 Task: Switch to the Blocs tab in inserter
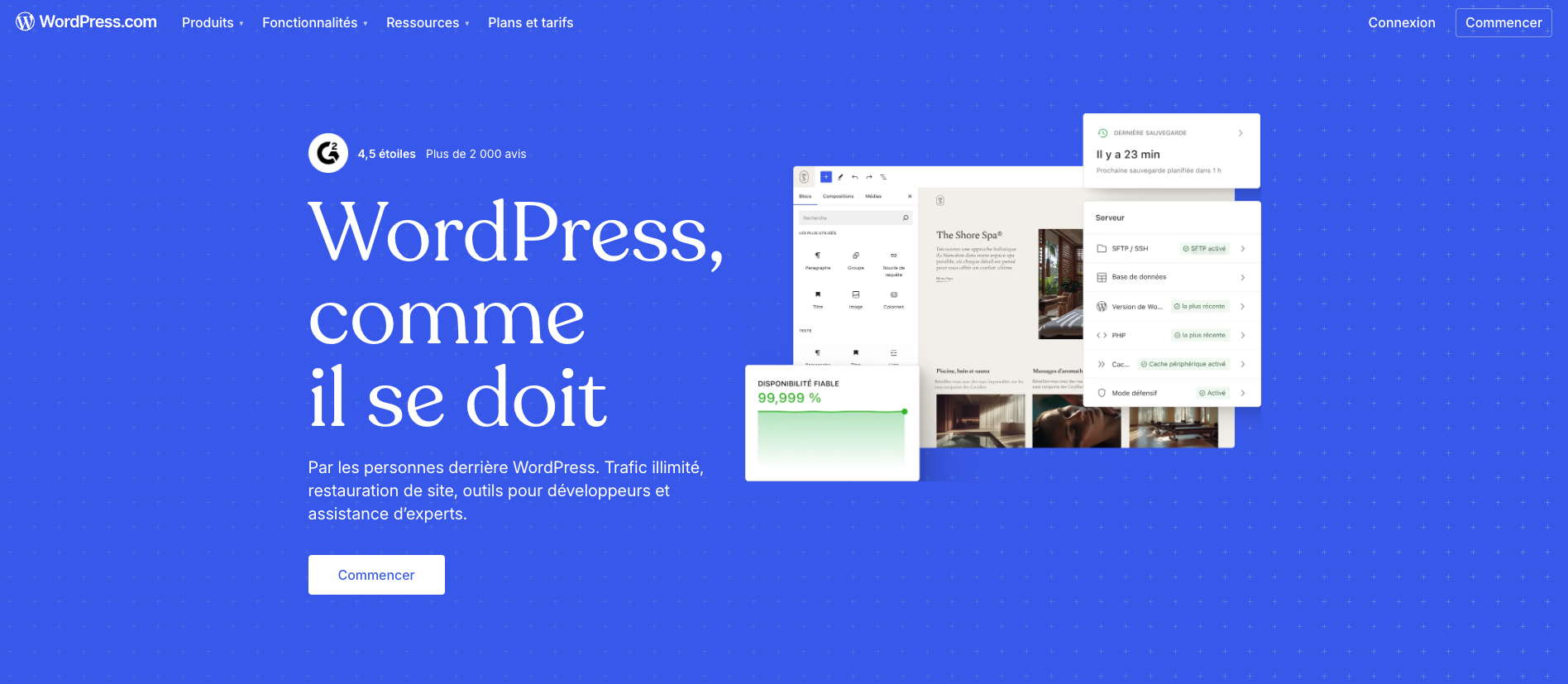(806, 196)
